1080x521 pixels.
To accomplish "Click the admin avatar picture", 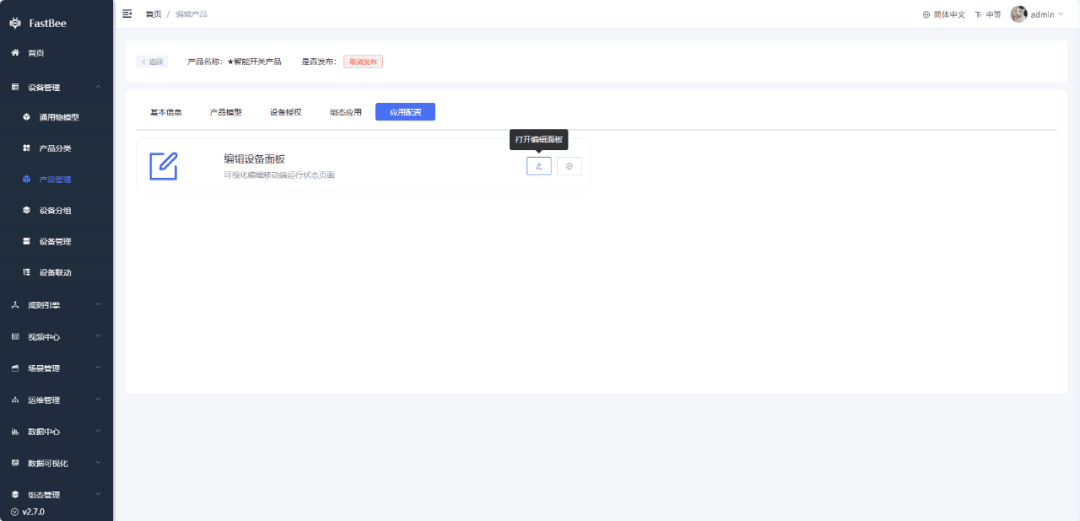I will (1019, 14).
